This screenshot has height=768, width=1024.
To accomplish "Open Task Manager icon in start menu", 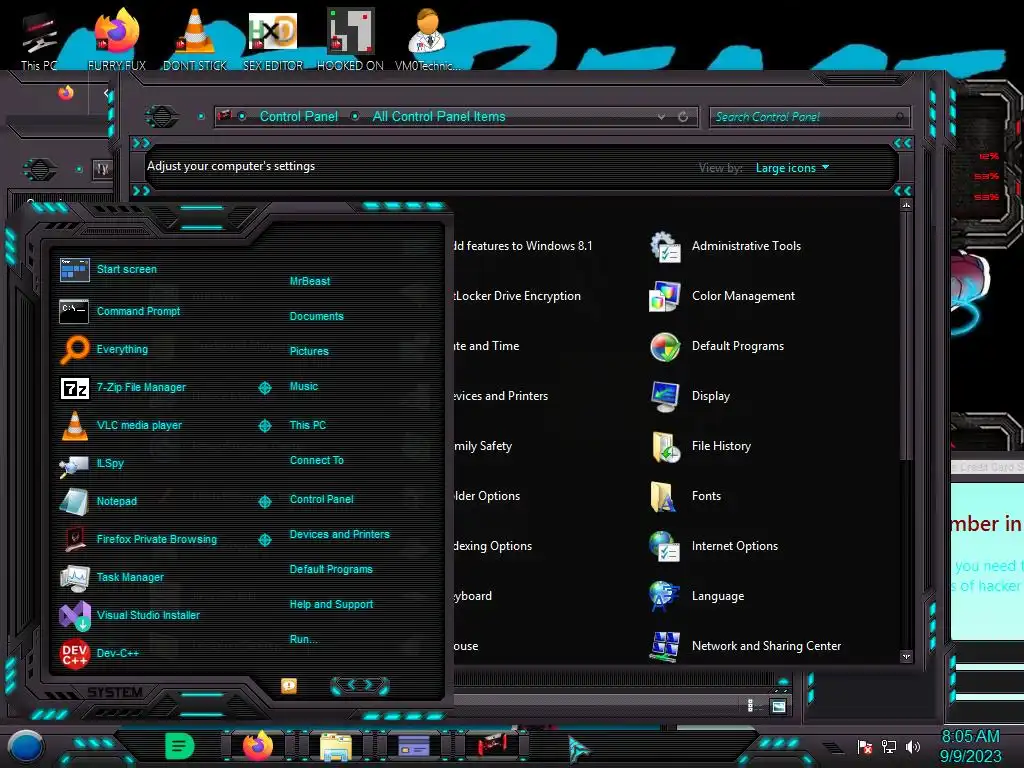I will click(74, 578).
